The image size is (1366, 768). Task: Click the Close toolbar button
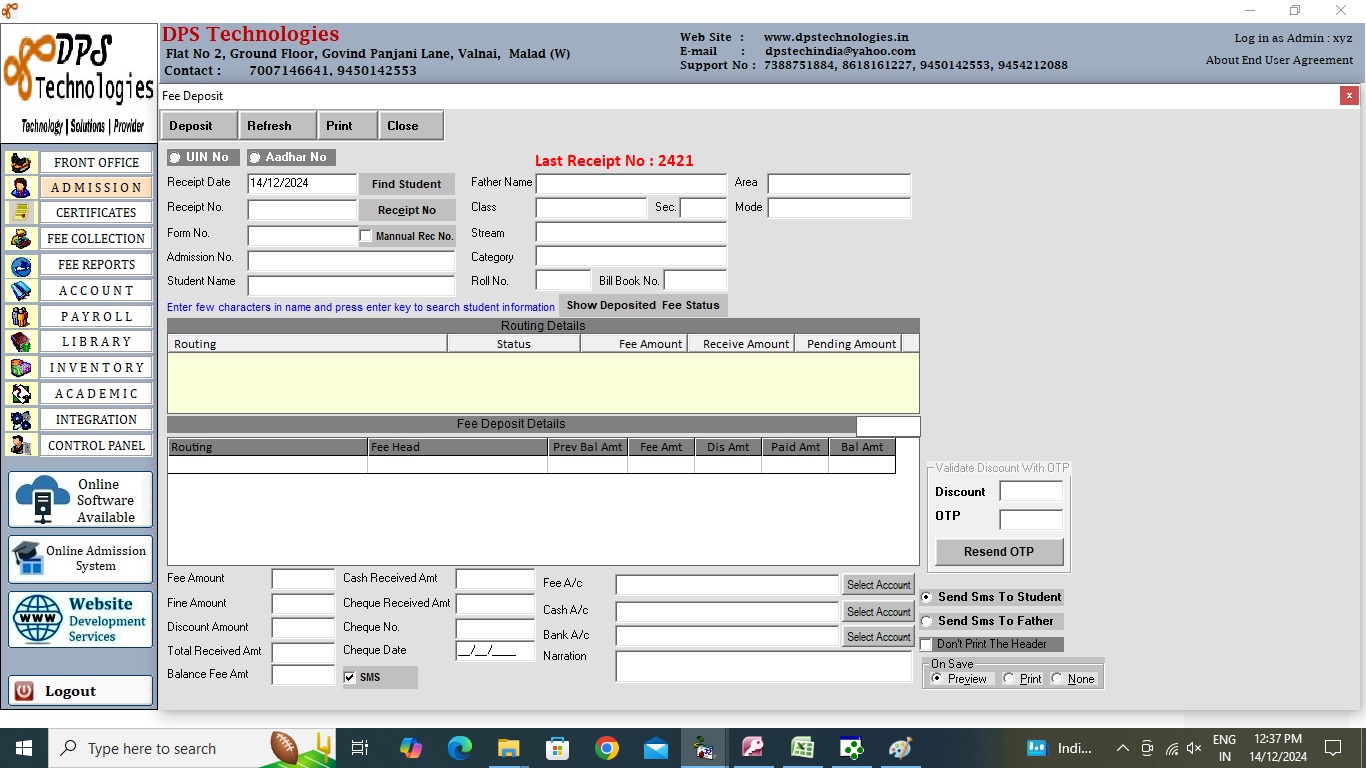411,126
